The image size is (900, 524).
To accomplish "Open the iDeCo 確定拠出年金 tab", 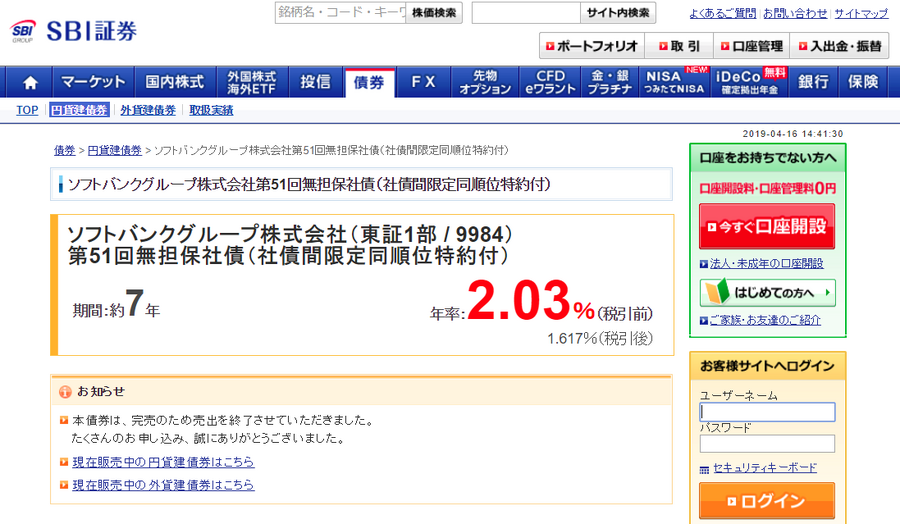I will point(751,82).
